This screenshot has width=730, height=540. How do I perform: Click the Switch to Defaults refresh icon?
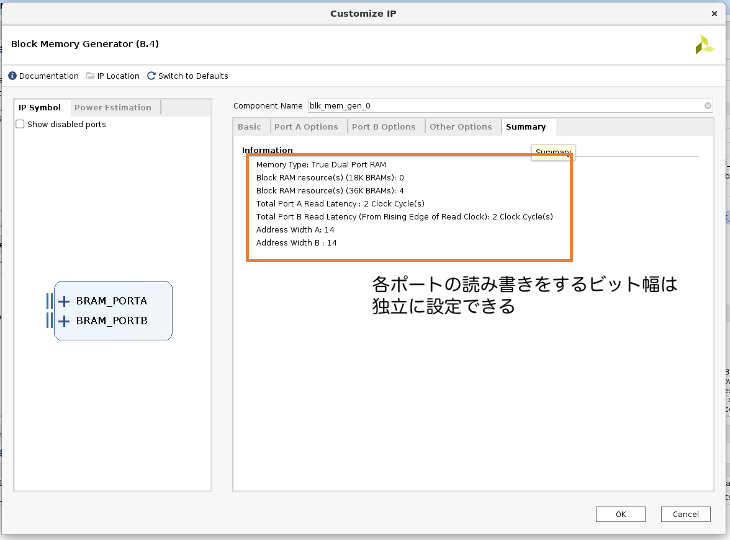click(x=152, y=76)
